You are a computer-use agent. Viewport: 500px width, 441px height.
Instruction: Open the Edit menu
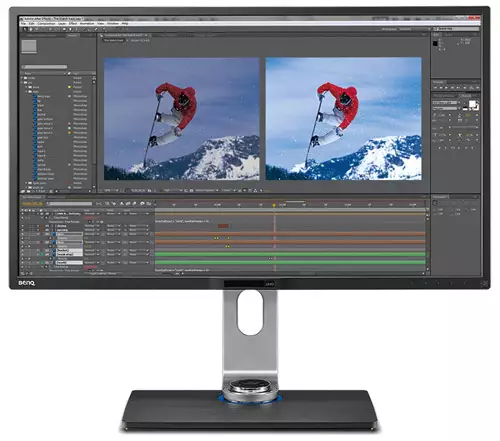click(32, 24)
